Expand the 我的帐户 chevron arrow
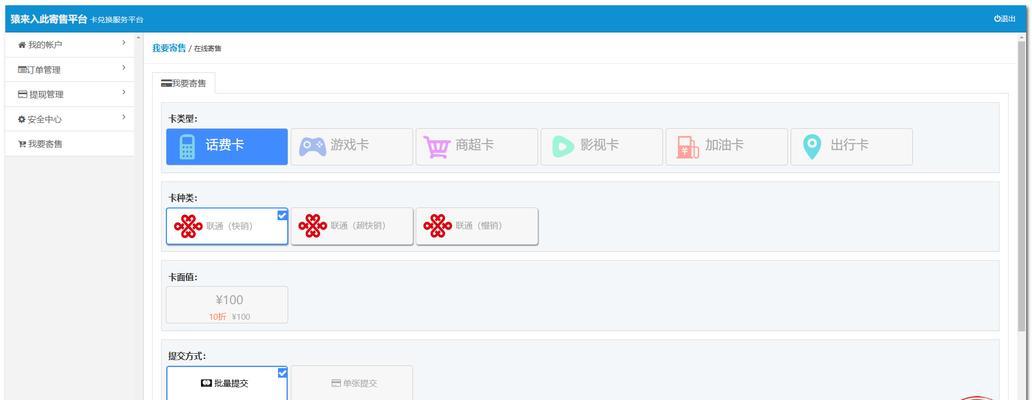Screen dimensions: 1032x400 (124, 43)
